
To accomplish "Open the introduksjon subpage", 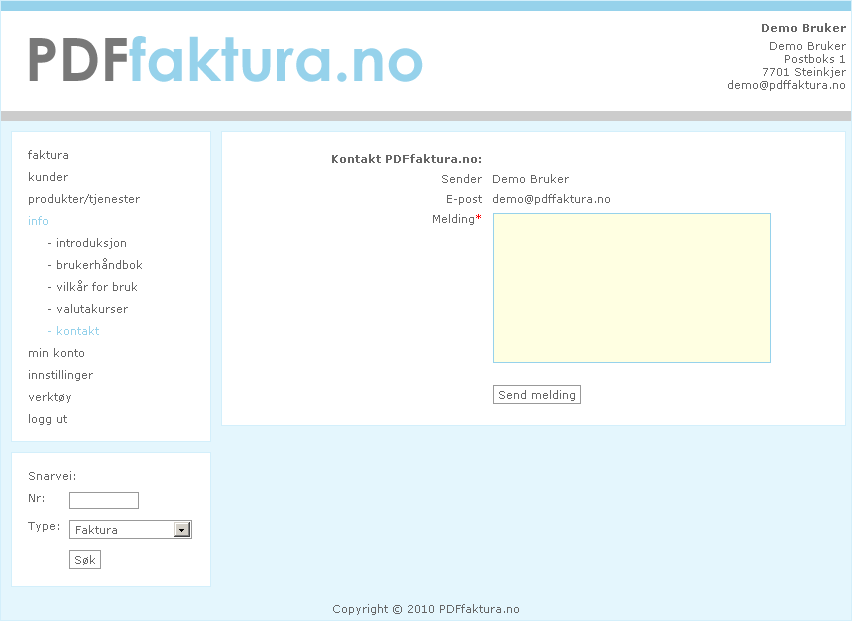I will (x=91, y=243).
